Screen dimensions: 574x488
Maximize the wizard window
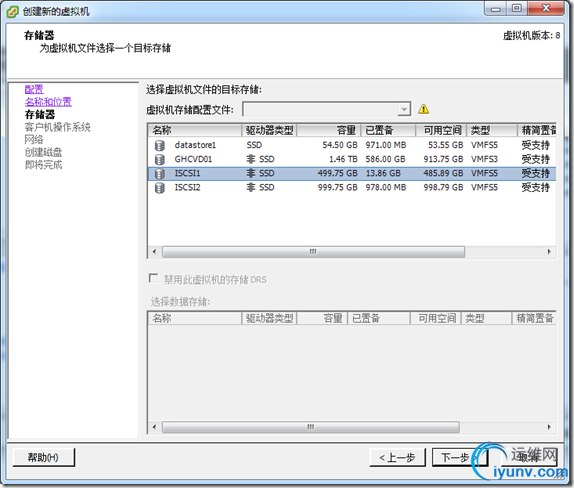point(517,8)
